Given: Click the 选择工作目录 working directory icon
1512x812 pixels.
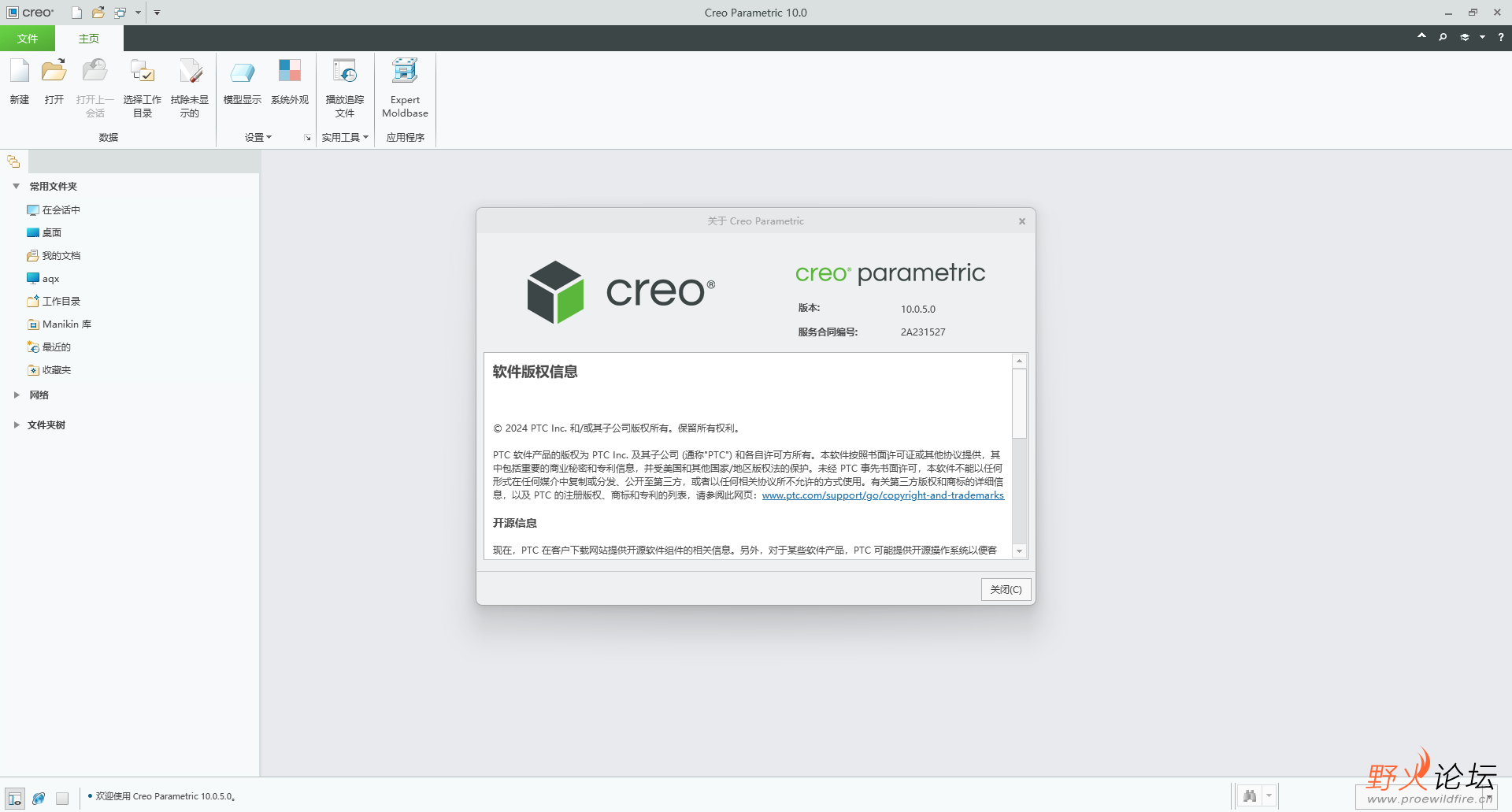Looking at the screenshot, I should (x=143, y=72).
